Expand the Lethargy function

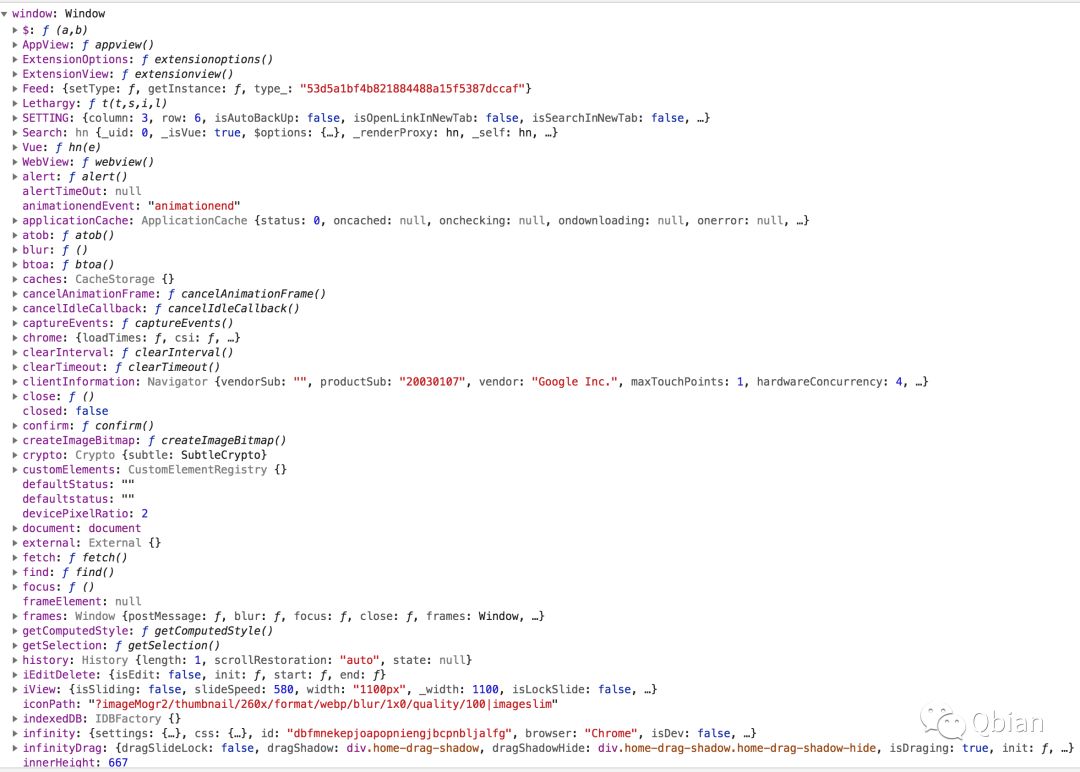(x=14, y=103)
